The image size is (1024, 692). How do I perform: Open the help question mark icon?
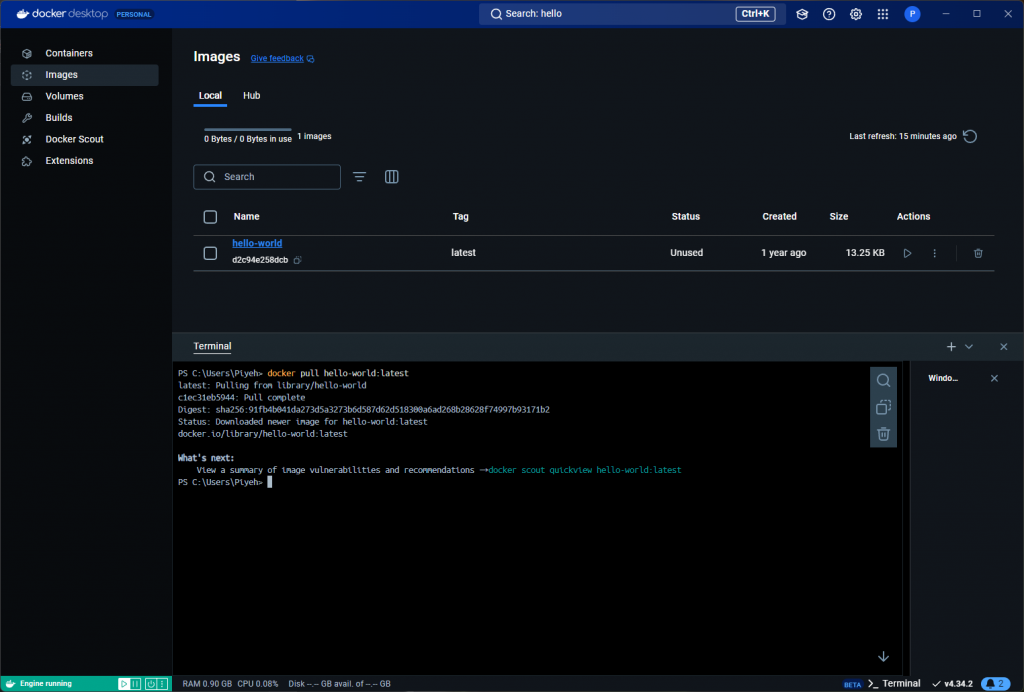pos(829,14)
